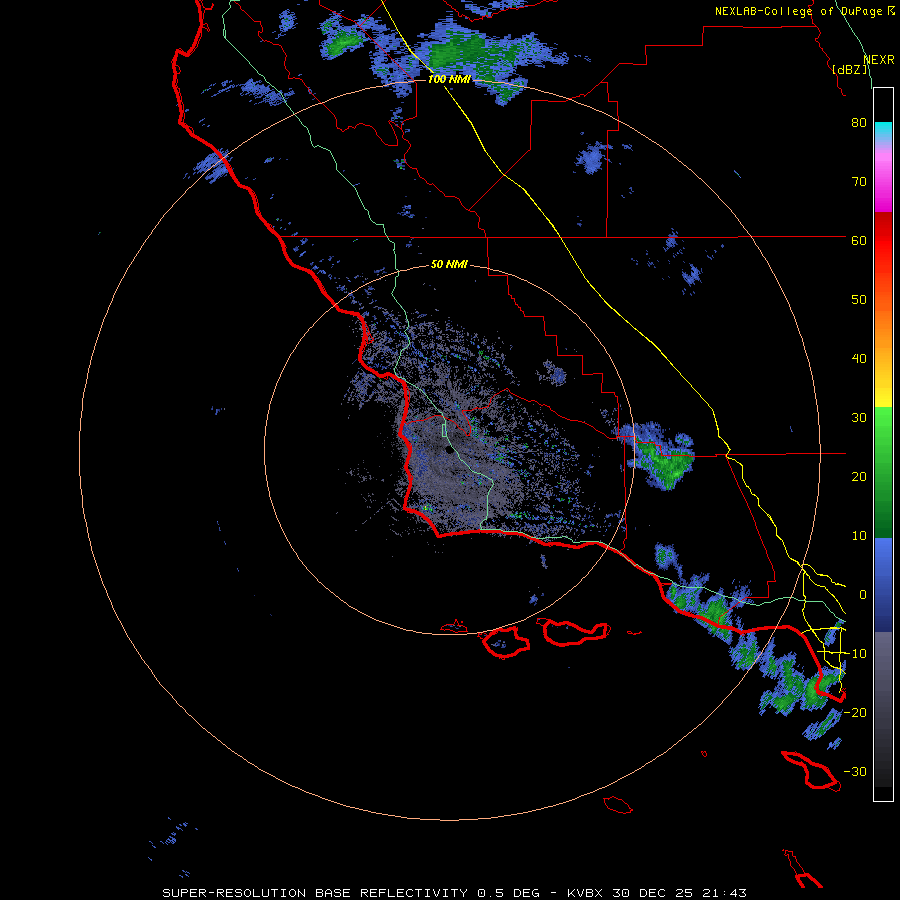The height and width of the screenshot is (900, 900).
Task: Click the '50 NMI' range ring label
Action: pos(449,264)
